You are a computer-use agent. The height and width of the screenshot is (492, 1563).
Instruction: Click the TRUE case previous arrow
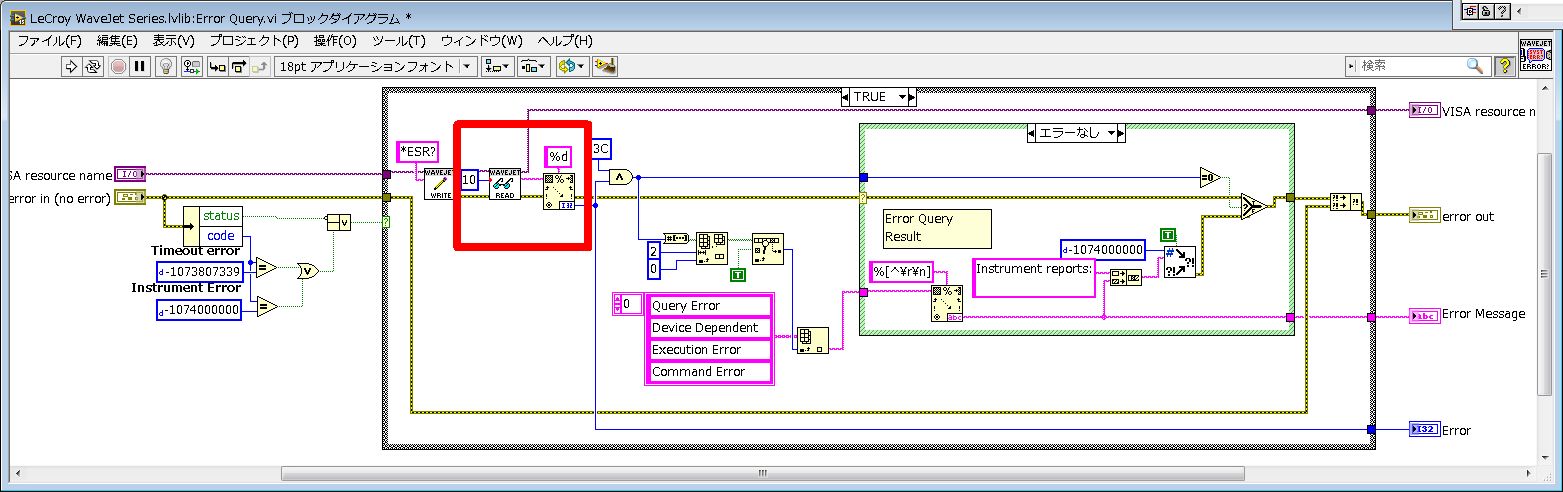pos(847,97)
